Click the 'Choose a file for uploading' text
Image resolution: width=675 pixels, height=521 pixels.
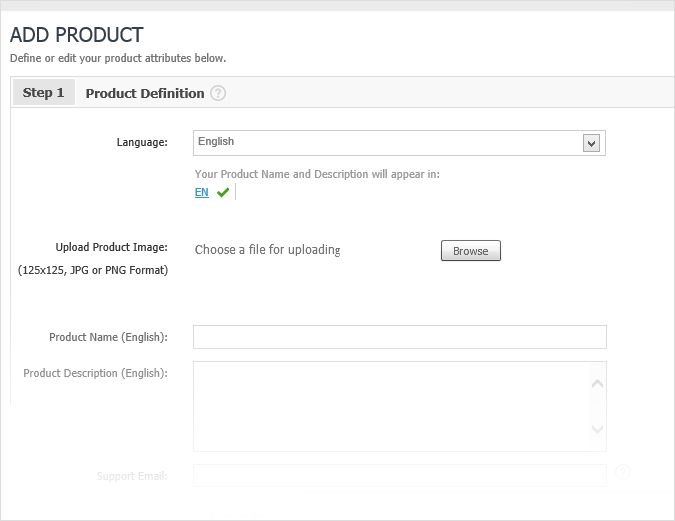tap(267, 250)
